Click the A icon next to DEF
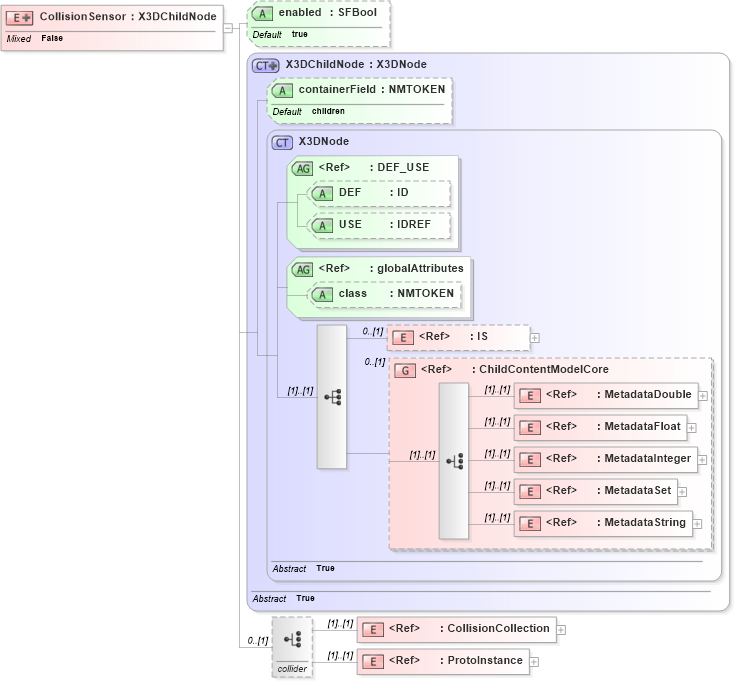The image size is (734, 681). 322,194
